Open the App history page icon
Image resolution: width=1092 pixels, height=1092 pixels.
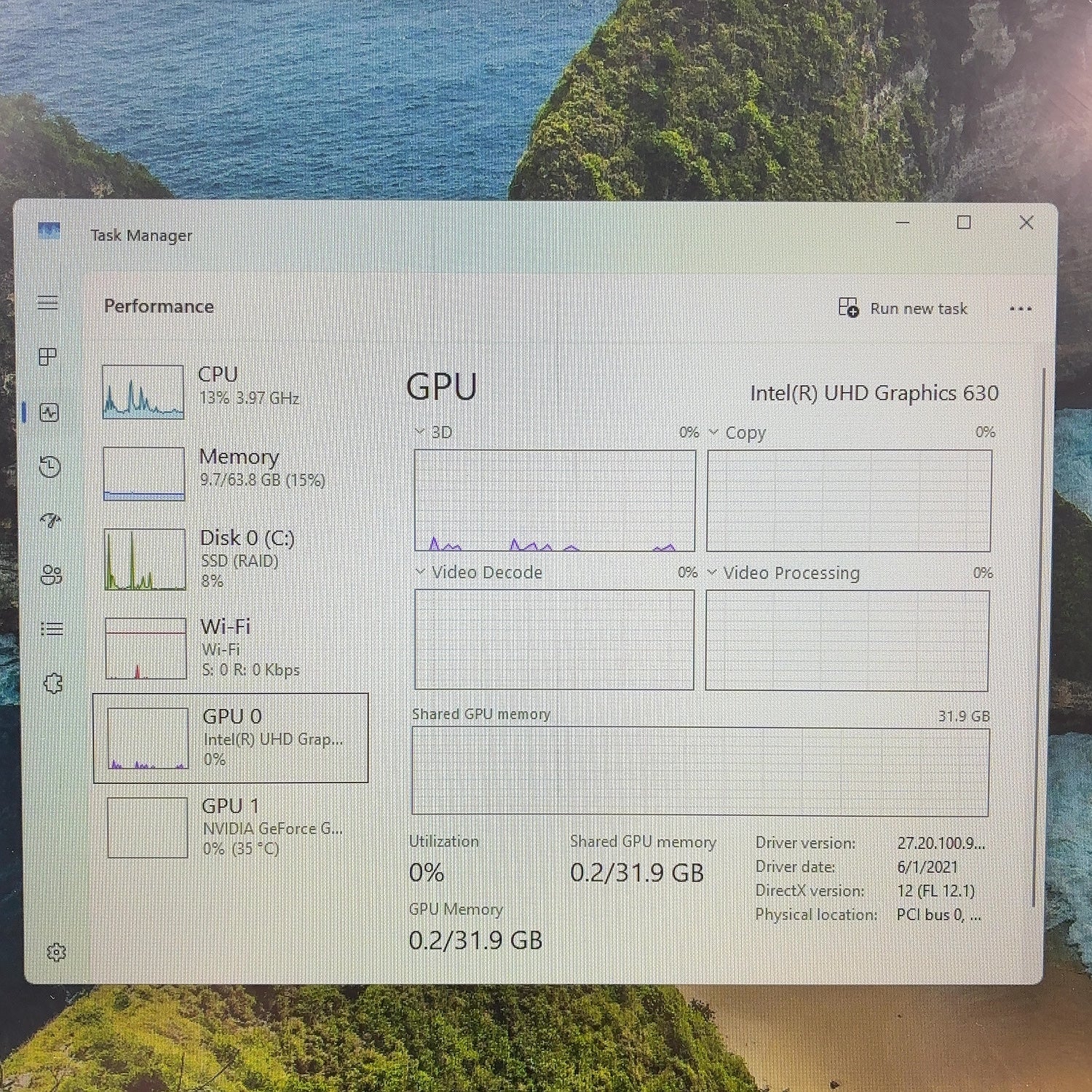50,467
